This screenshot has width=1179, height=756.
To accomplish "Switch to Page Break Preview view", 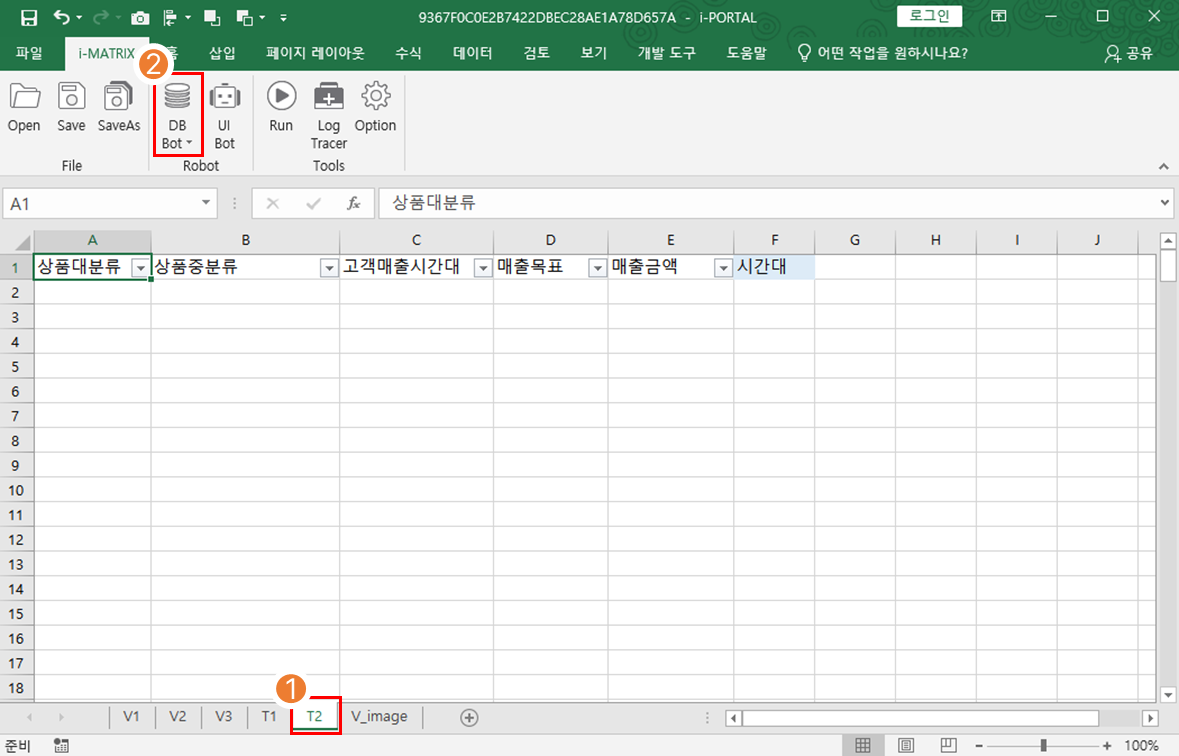I will 948,745.
